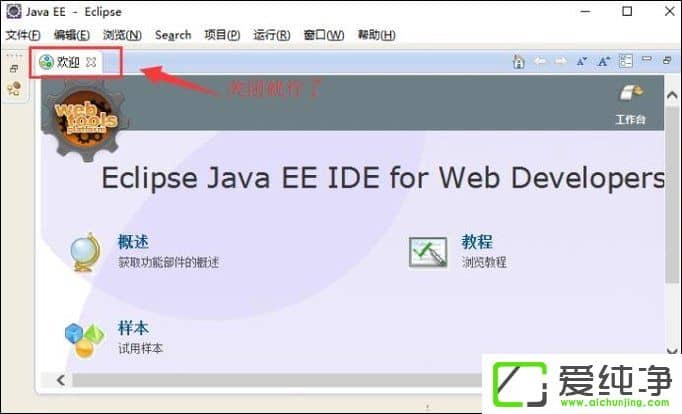
Task: Click the globe icon next to 概述
Action: (x=85, y=253)
